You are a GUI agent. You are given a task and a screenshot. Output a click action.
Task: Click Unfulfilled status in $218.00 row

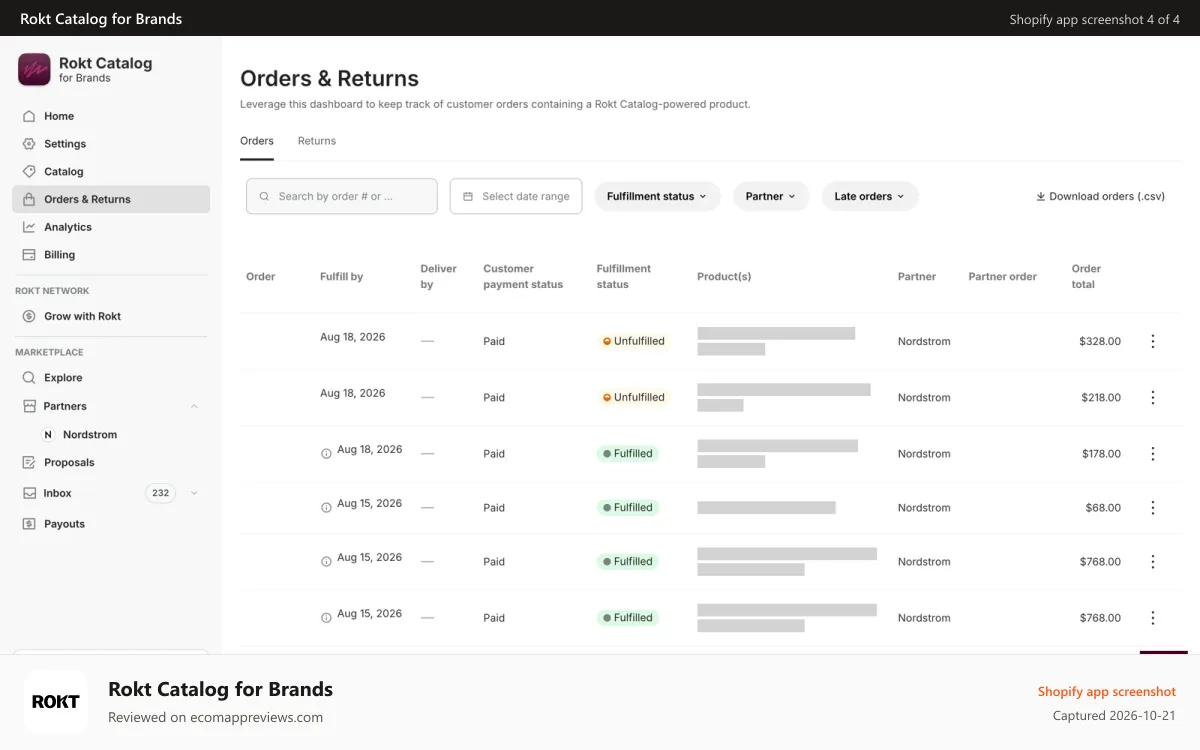click(633, 397)
